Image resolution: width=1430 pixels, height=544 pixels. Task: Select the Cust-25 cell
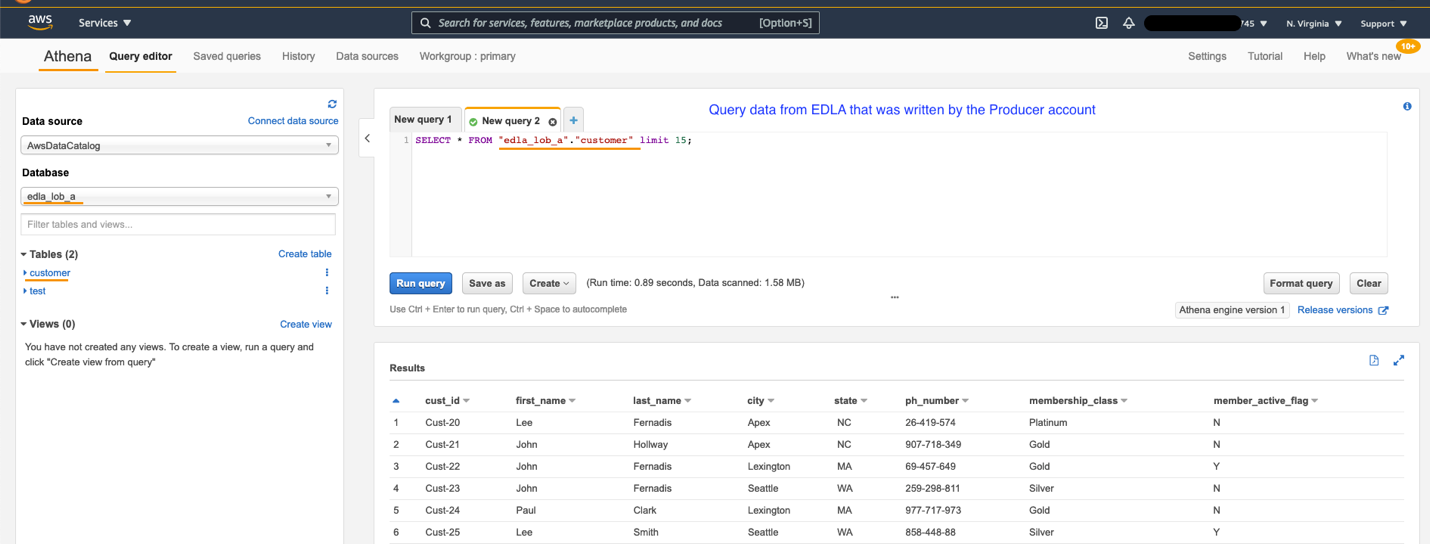click(x=443, y=533)
